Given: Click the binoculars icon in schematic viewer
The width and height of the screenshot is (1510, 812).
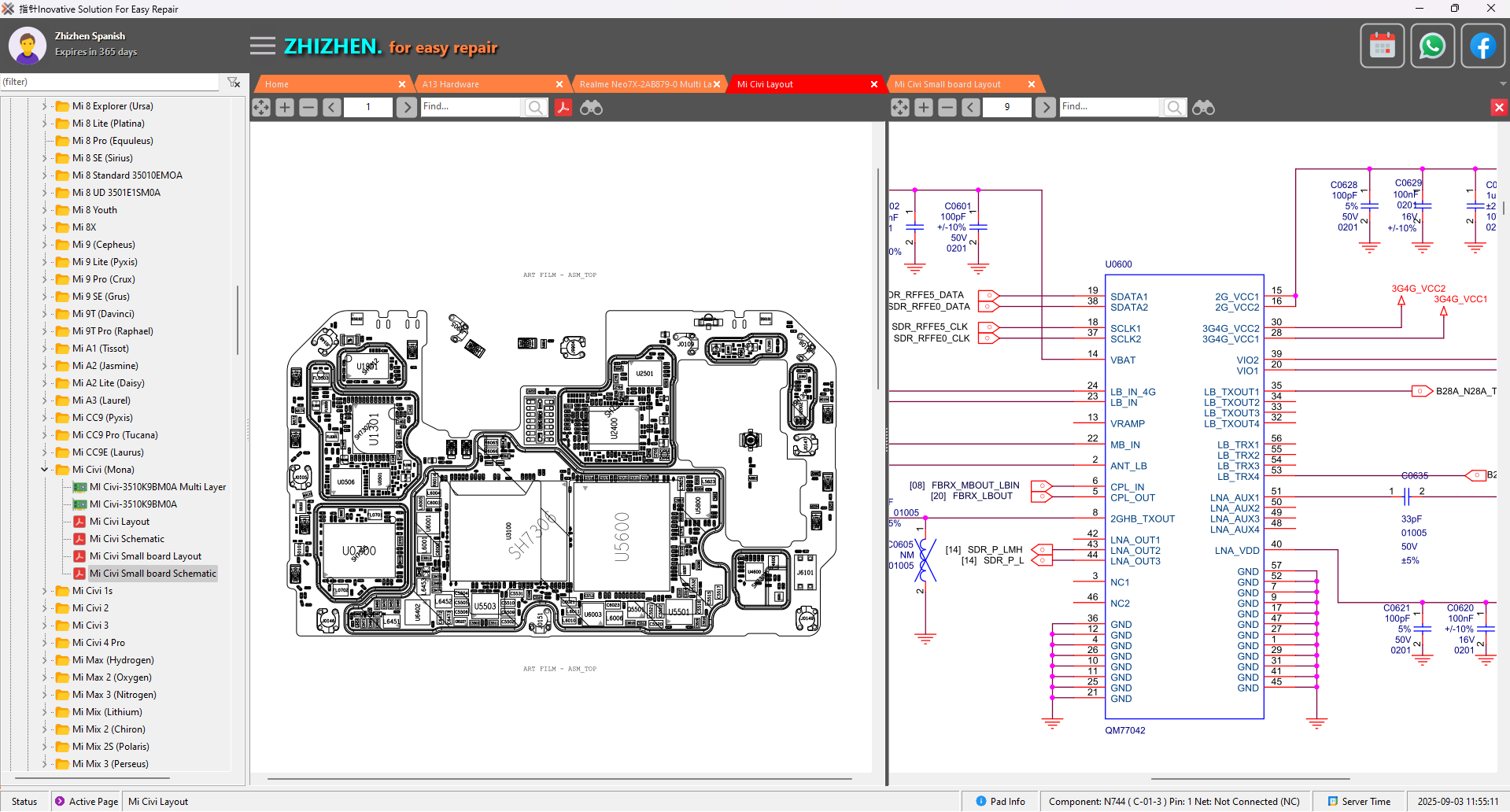Looking at the screenshot, I should (x=1203, y=107).
